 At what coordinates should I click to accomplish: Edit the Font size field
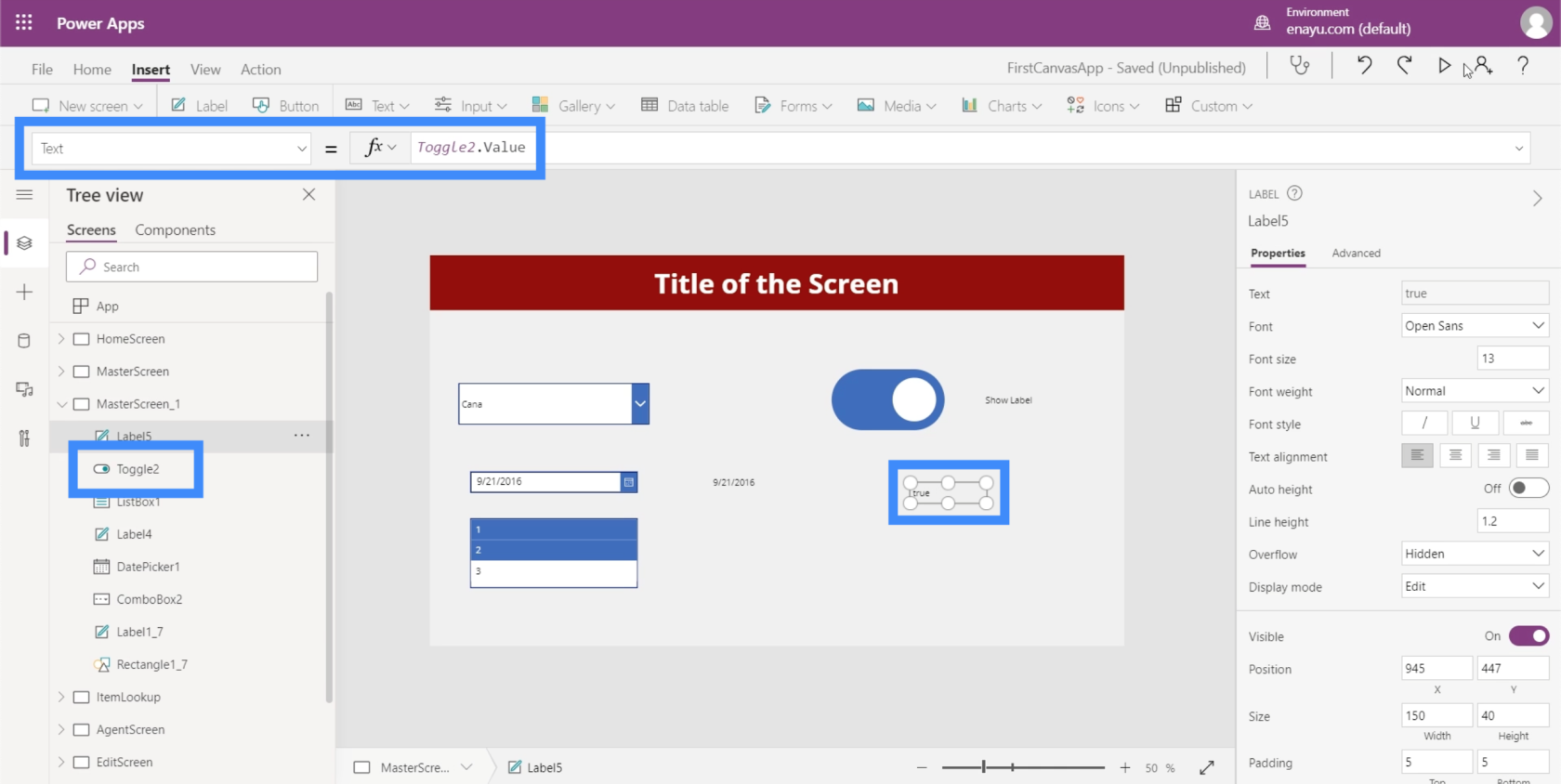1513,359
